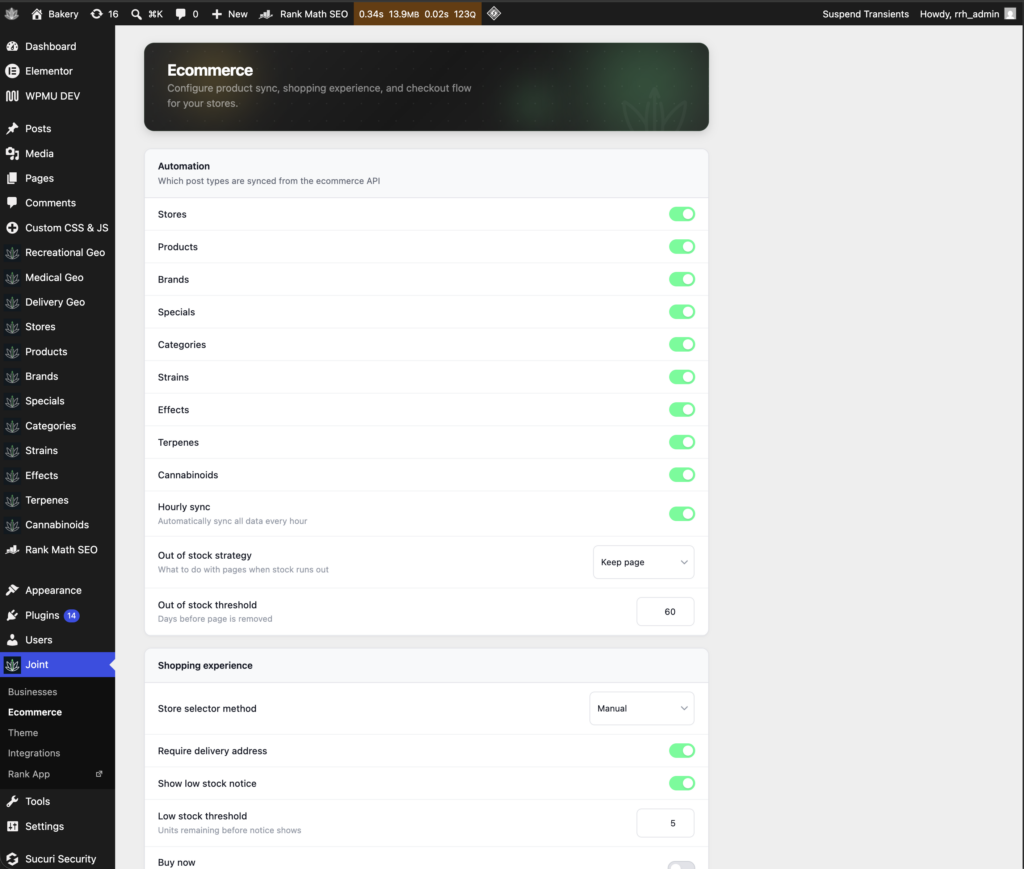The image size is (1024, 869).
Task: Click the Rank Math SEO sidebar icon
Action: (x=12, y=550)
